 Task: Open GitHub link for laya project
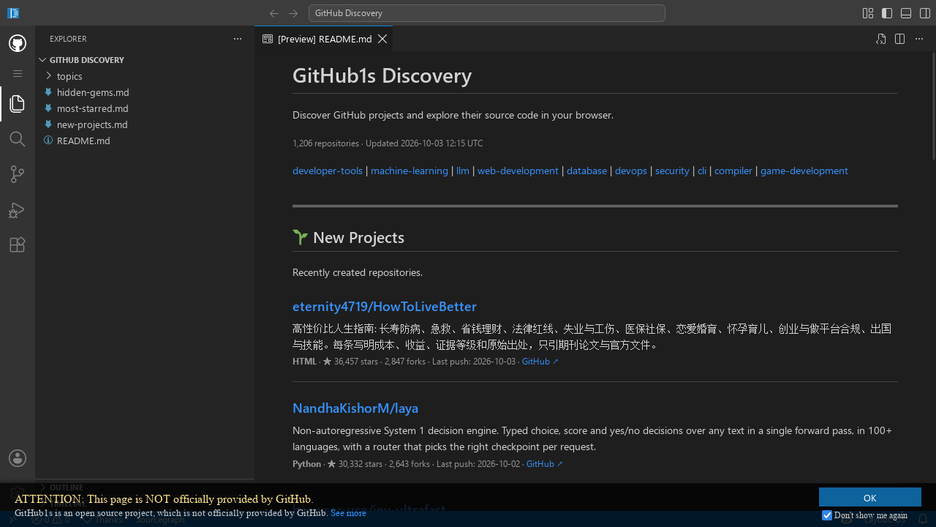544,464
